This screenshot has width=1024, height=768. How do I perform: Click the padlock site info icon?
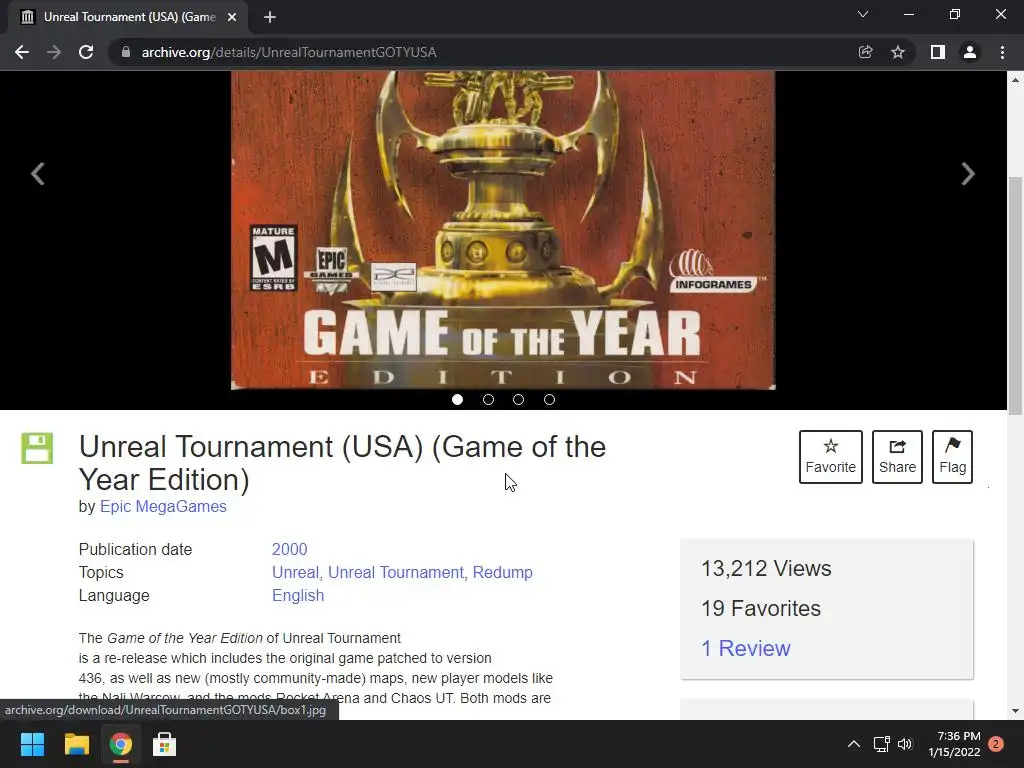(x=125, y=52)
